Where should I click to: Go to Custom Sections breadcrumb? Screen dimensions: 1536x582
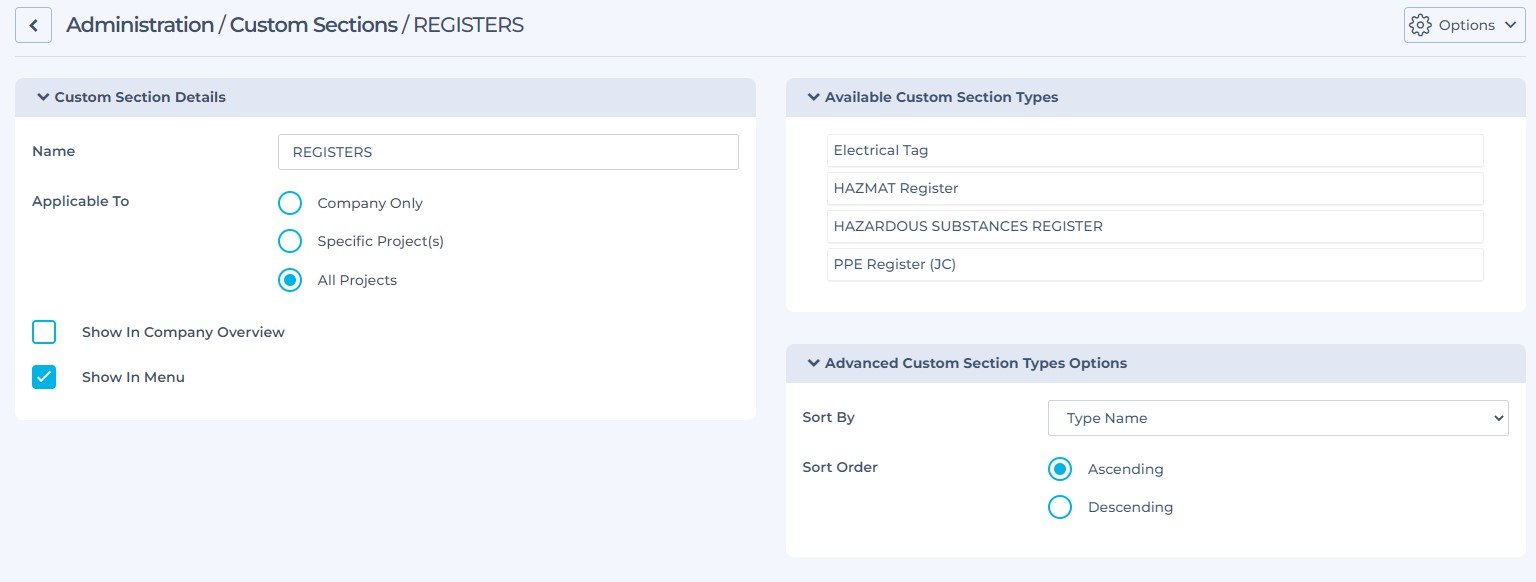click(313, 25)
